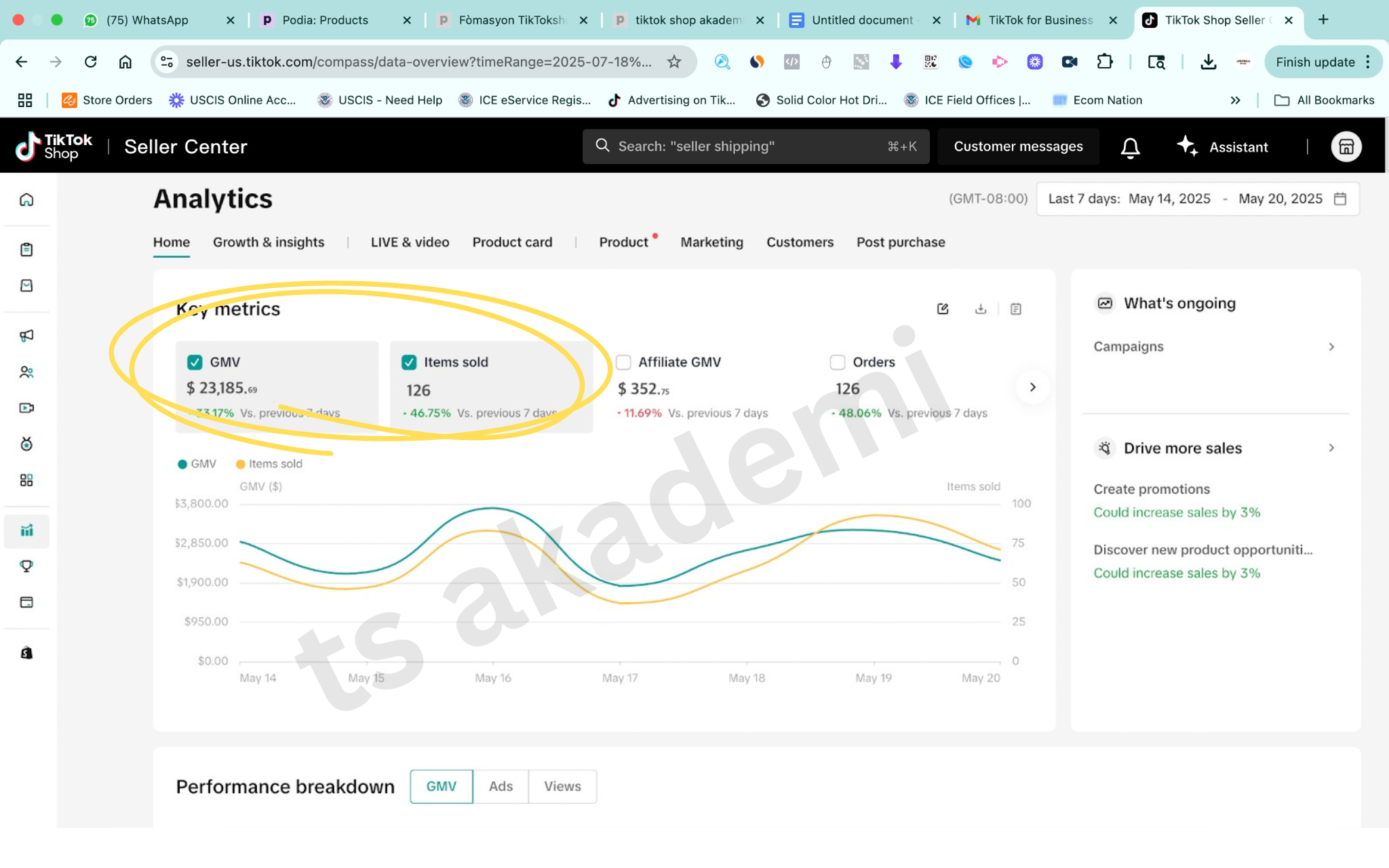Viewport: 1389px width, 868px height.
Task: Open the shop profile icon in header
Action: click(1346, 147)
